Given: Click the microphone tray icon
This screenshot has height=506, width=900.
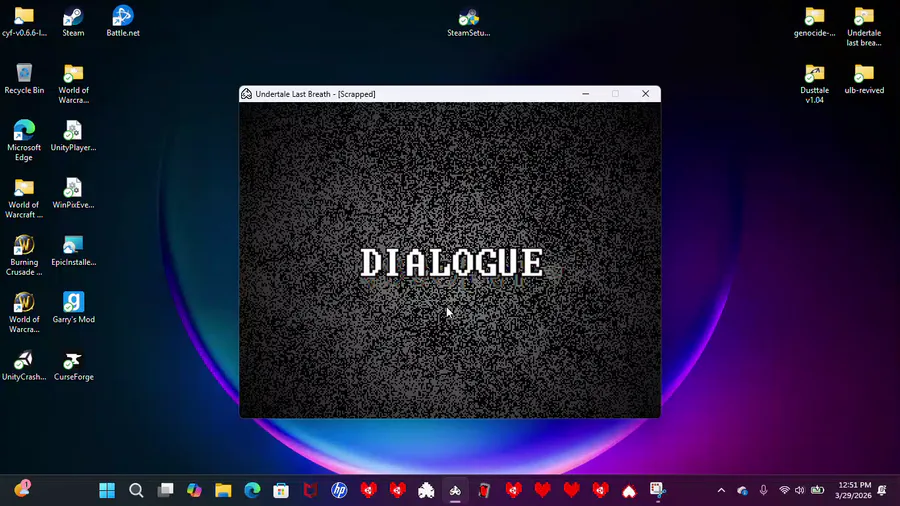Looking at the screenshot, I should (x=763, y=491).
